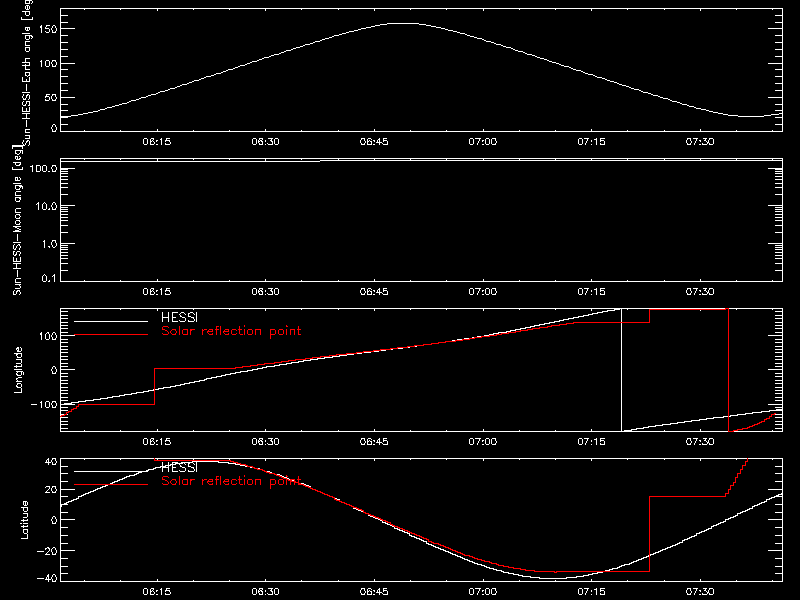Click the 0 tick on Longitude axis
Image resolution: width=800 pixels, height=600 pixels.
point(54,370)
